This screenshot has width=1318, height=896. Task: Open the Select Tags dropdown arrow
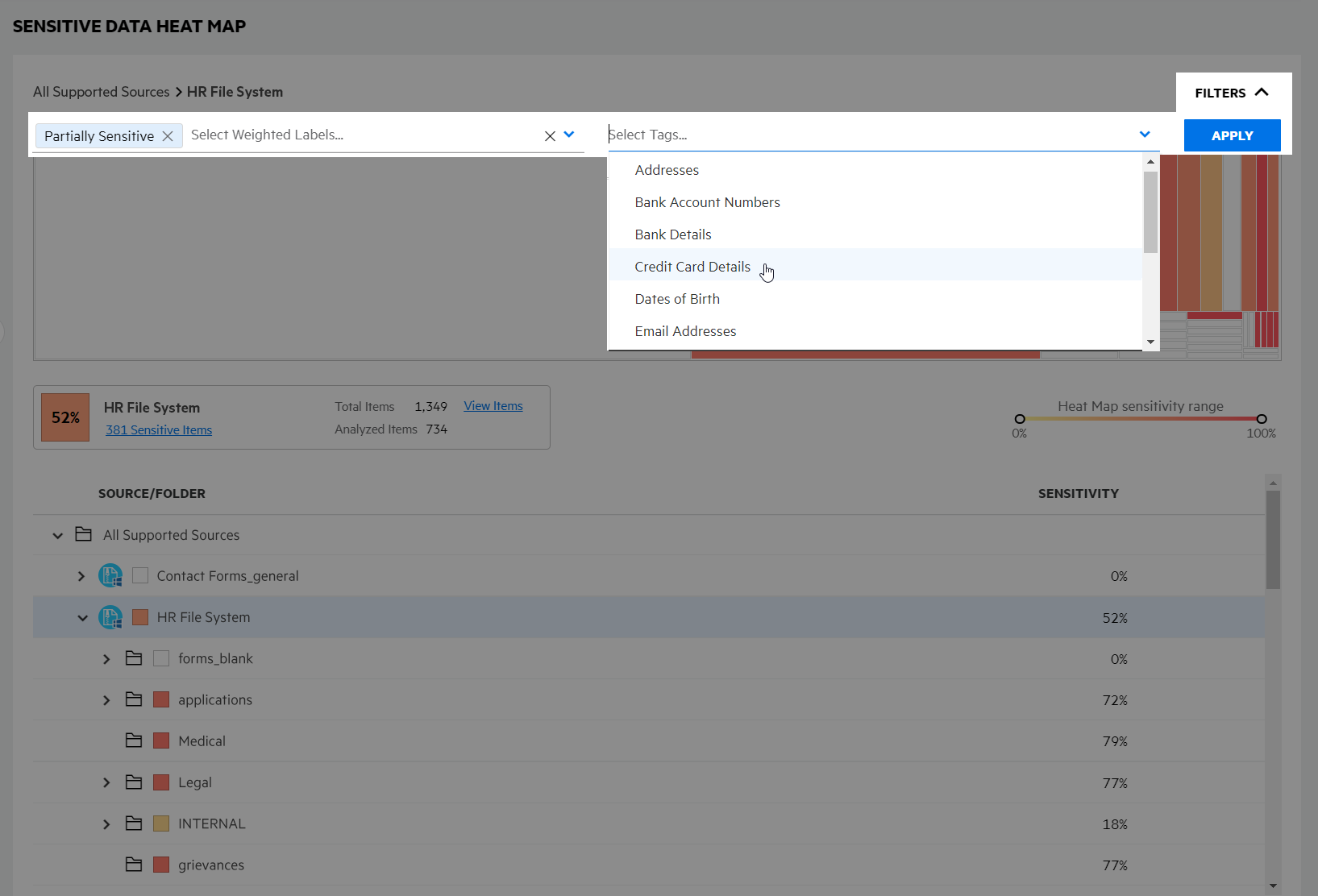click(1145, 134)
